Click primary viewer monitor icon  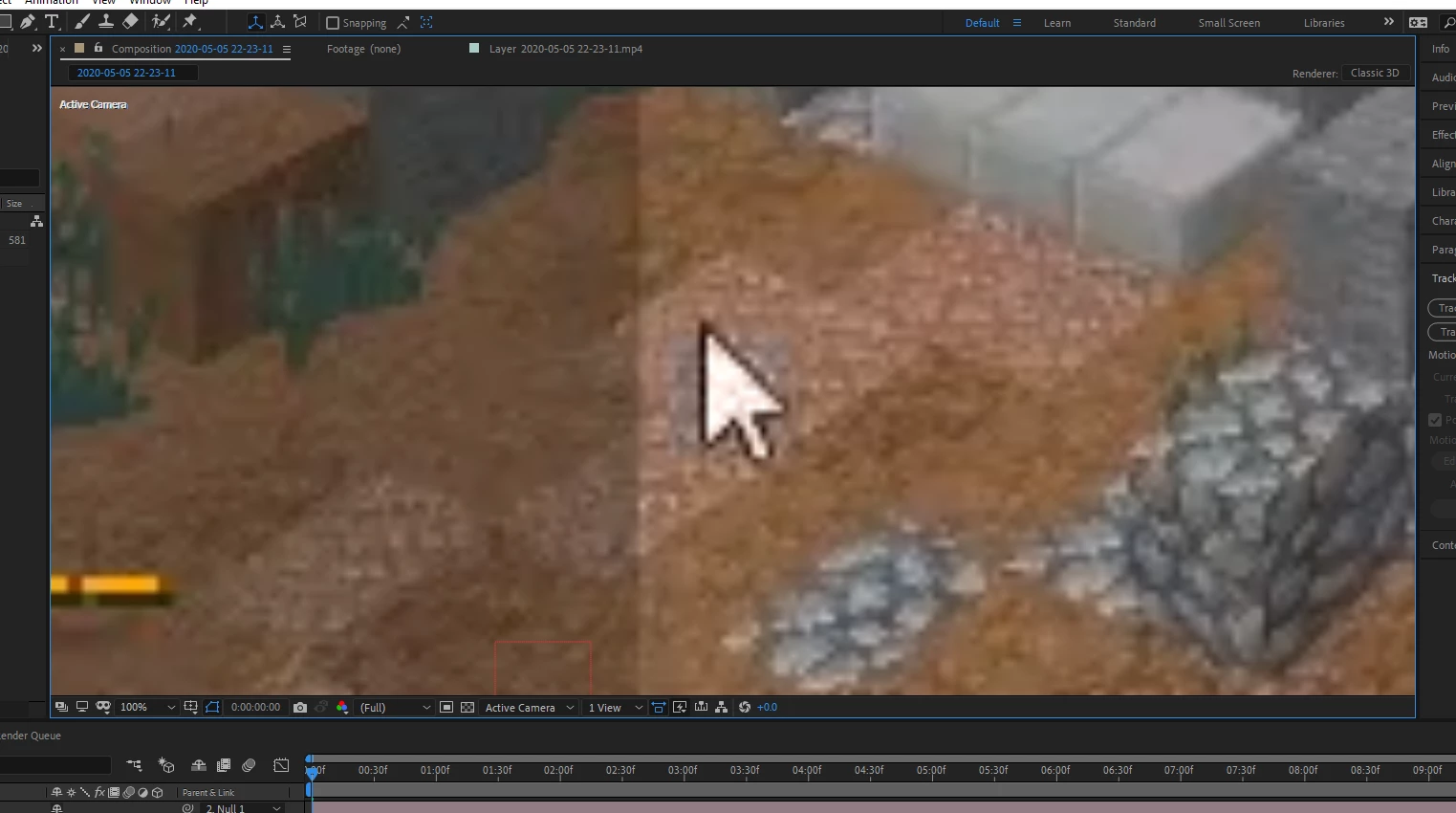[82, 707]
